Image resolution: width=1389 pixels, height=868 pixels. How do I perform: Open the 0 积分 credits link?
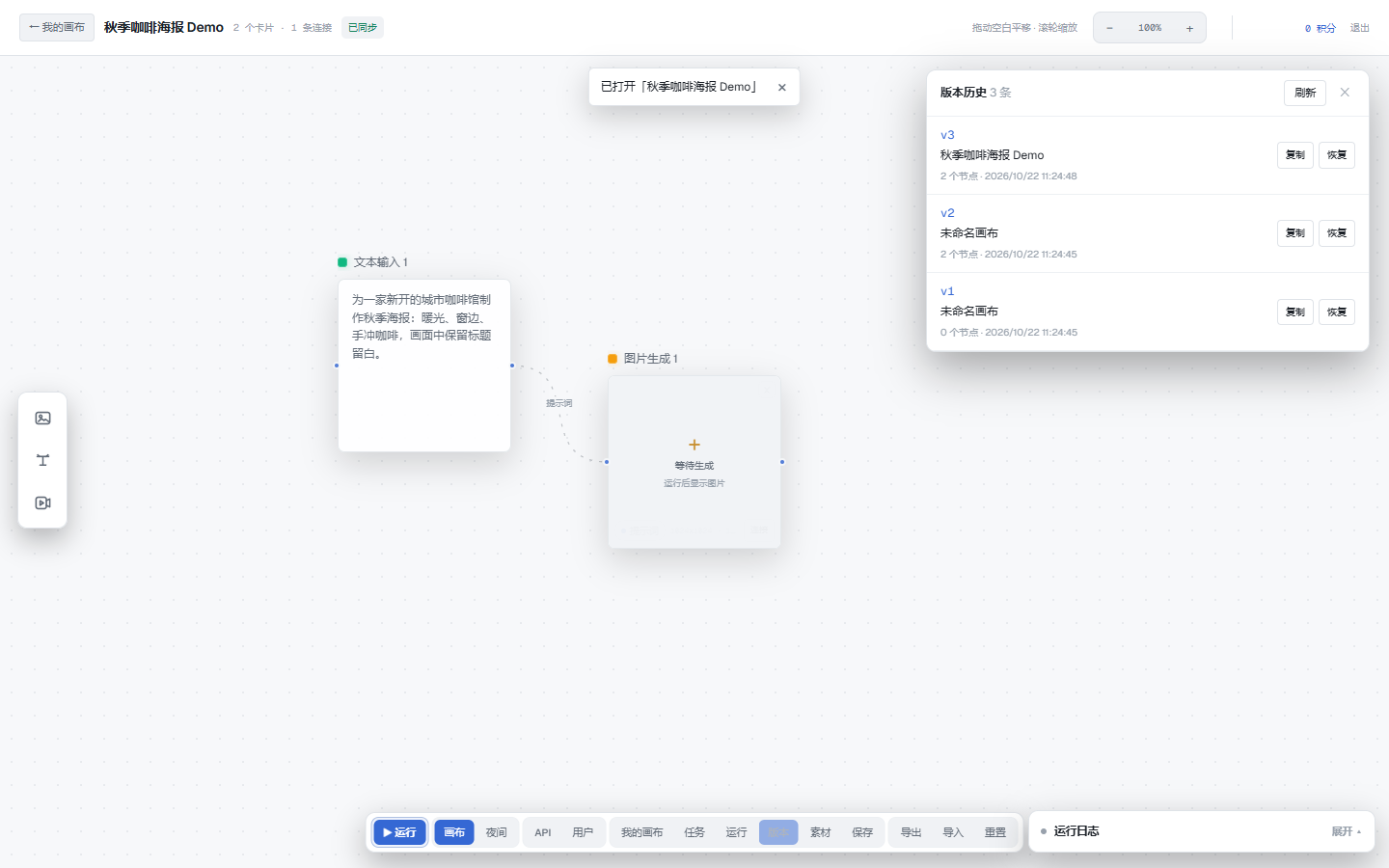1321,28
